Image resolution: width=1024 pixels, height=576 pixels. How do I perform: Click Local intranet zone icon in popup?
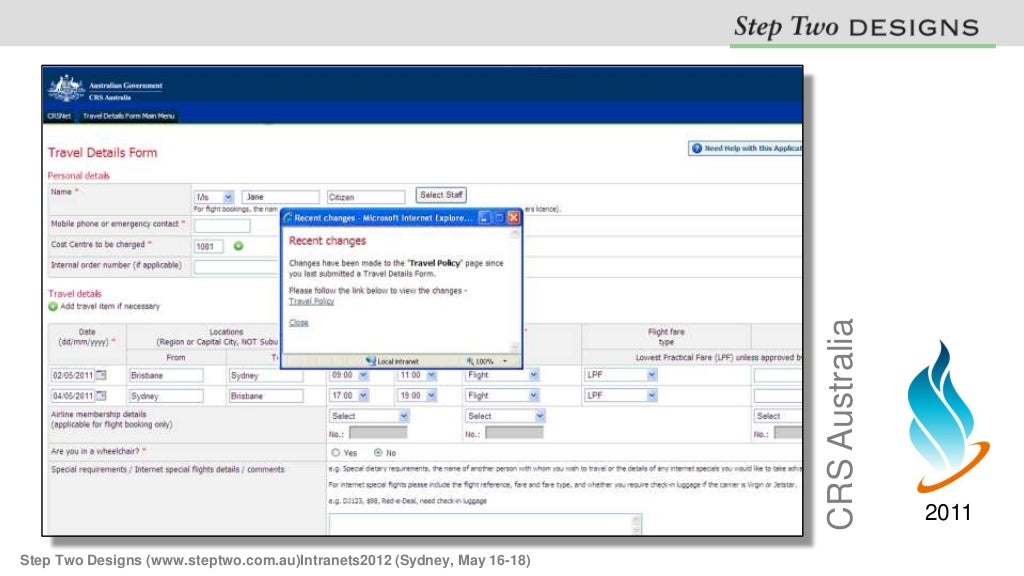pyautogui.click(x=371, y=361)
